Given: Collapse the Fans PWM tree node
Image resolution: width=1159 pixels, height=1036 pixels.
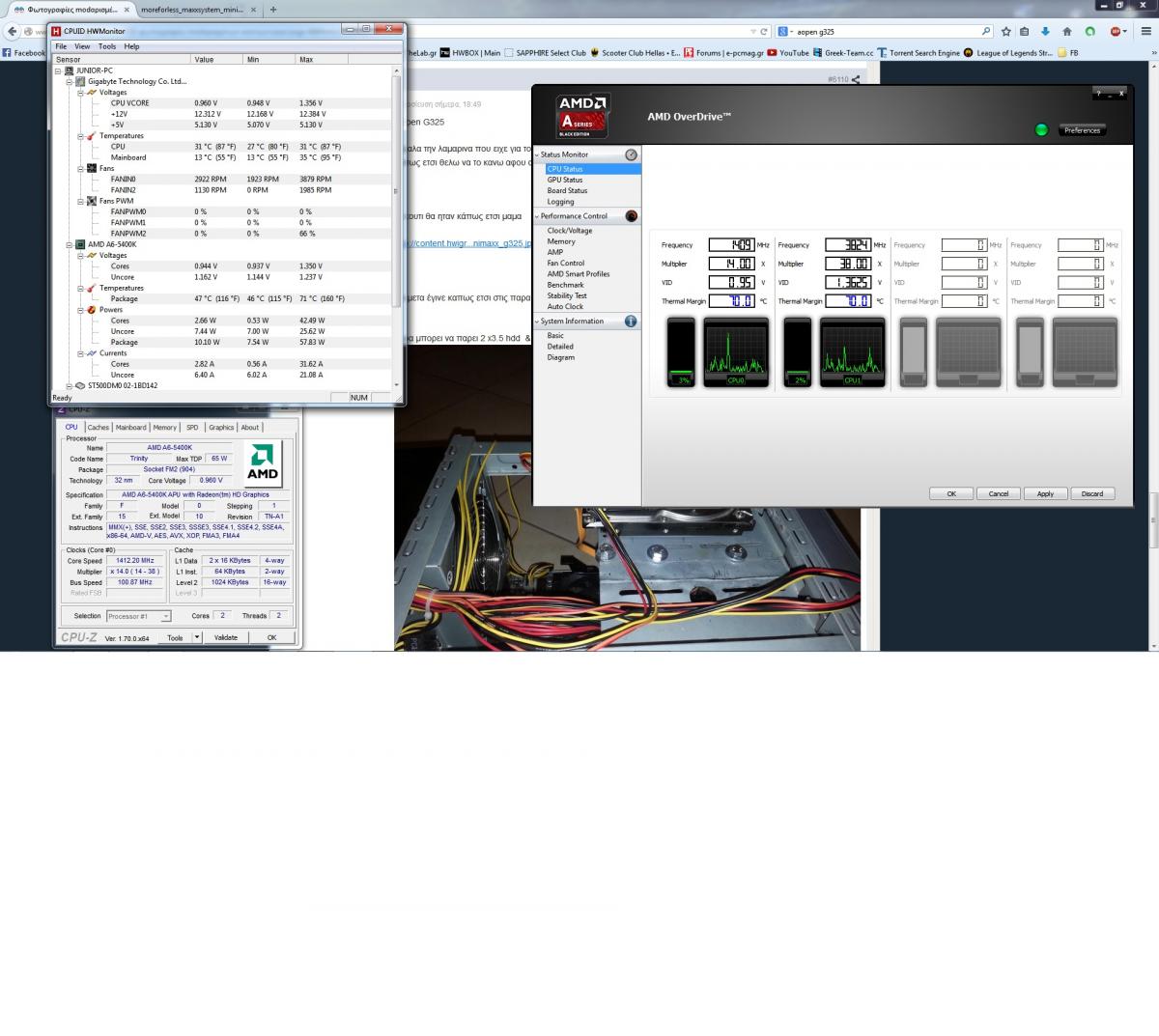Looking at the screenshot, I should tap(81, 202).
